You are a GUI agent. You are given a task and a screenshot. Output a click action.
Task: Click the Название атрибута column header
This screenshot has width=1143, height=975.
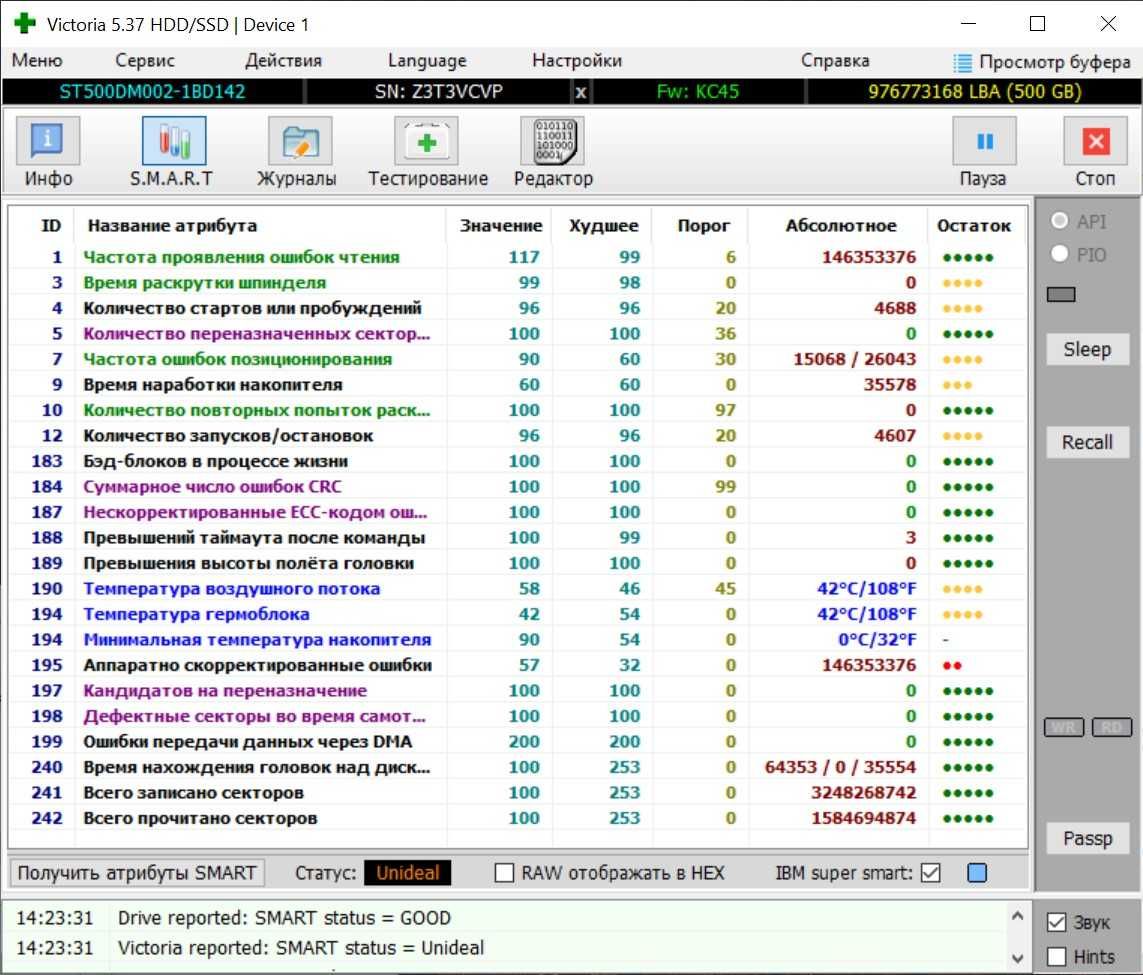172,226
